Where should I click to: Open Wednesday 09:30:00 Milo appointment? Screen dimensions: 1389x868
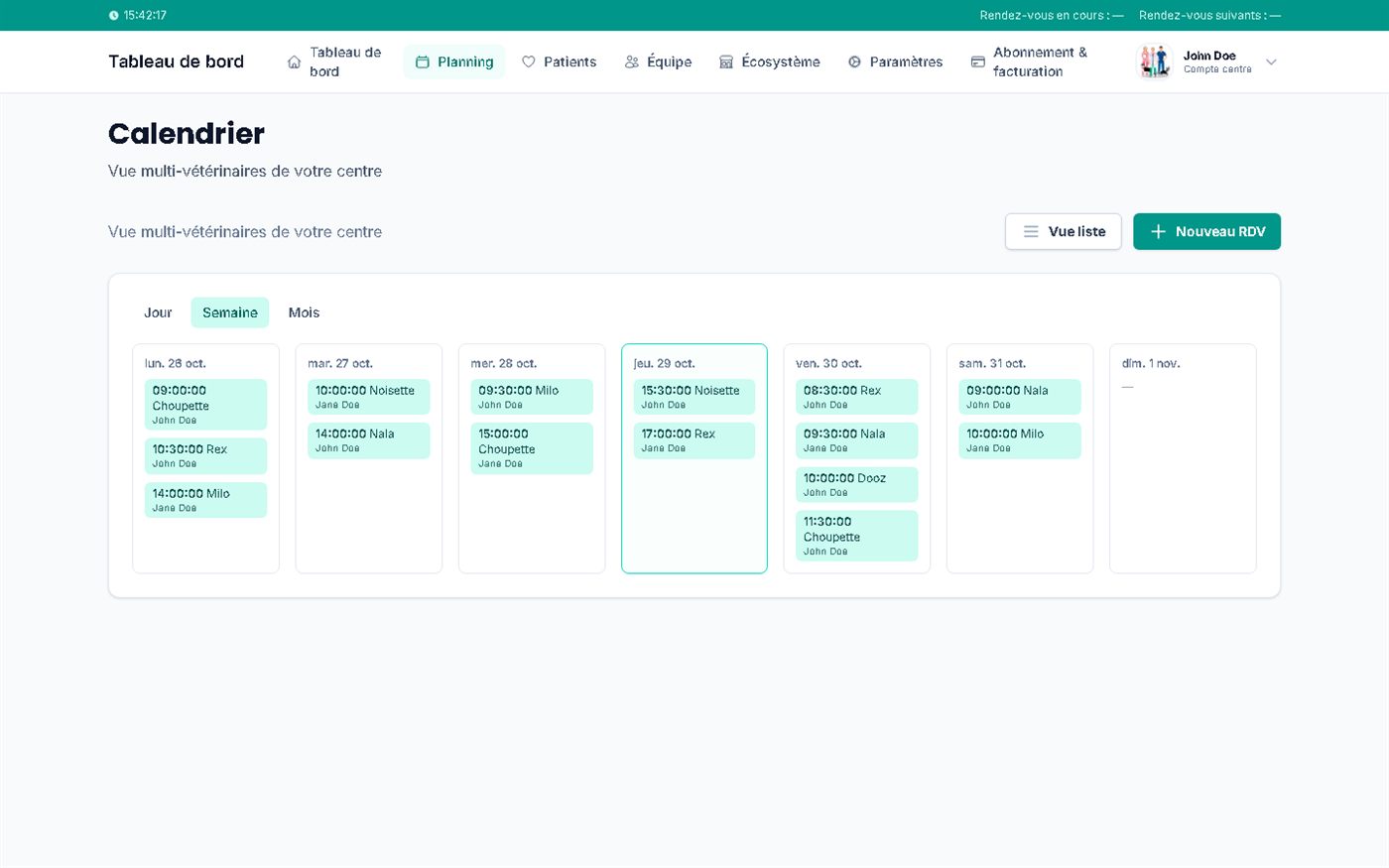coord(531,397)
